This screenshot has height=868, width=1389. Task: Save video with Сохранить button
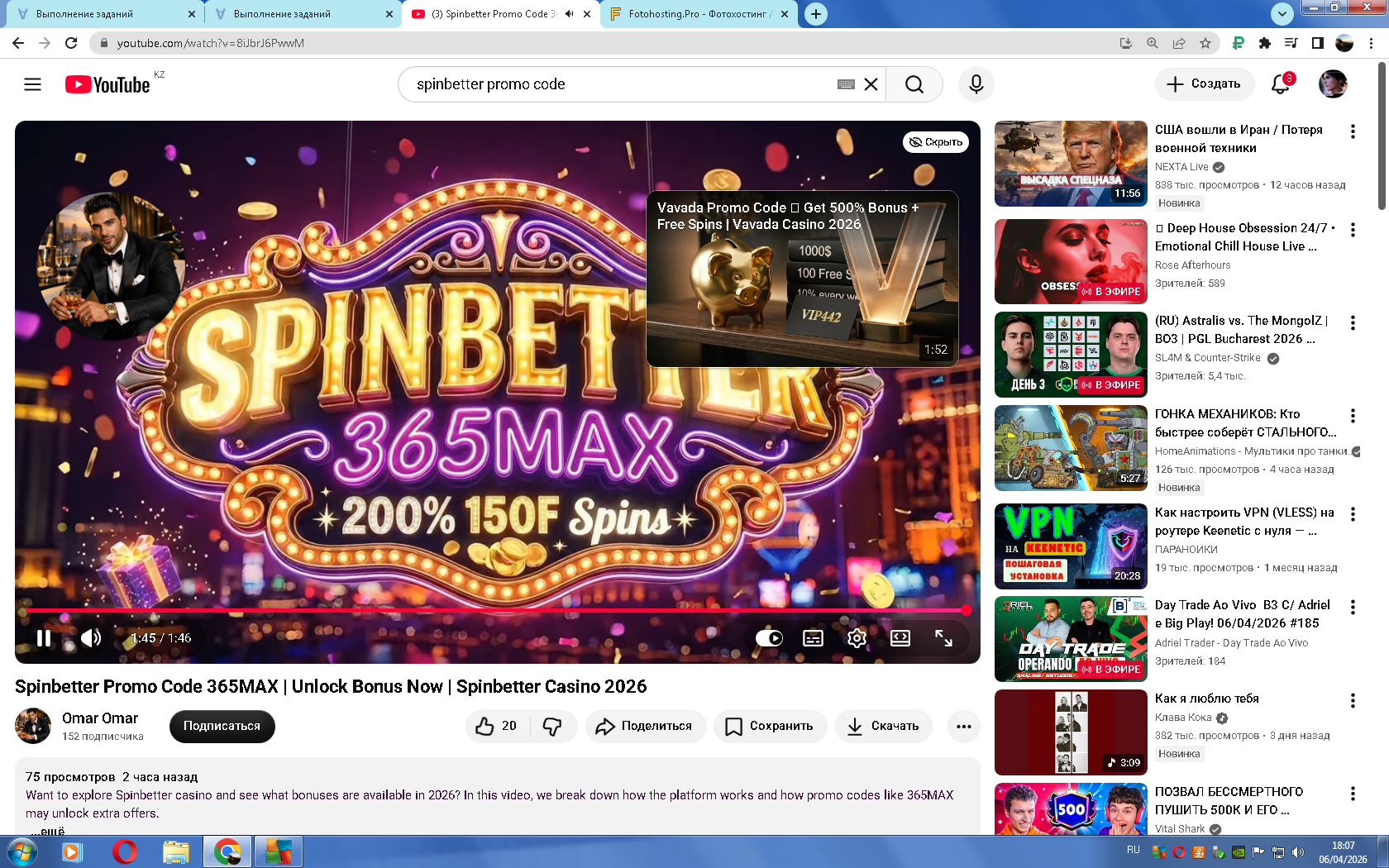click(770, 726)
